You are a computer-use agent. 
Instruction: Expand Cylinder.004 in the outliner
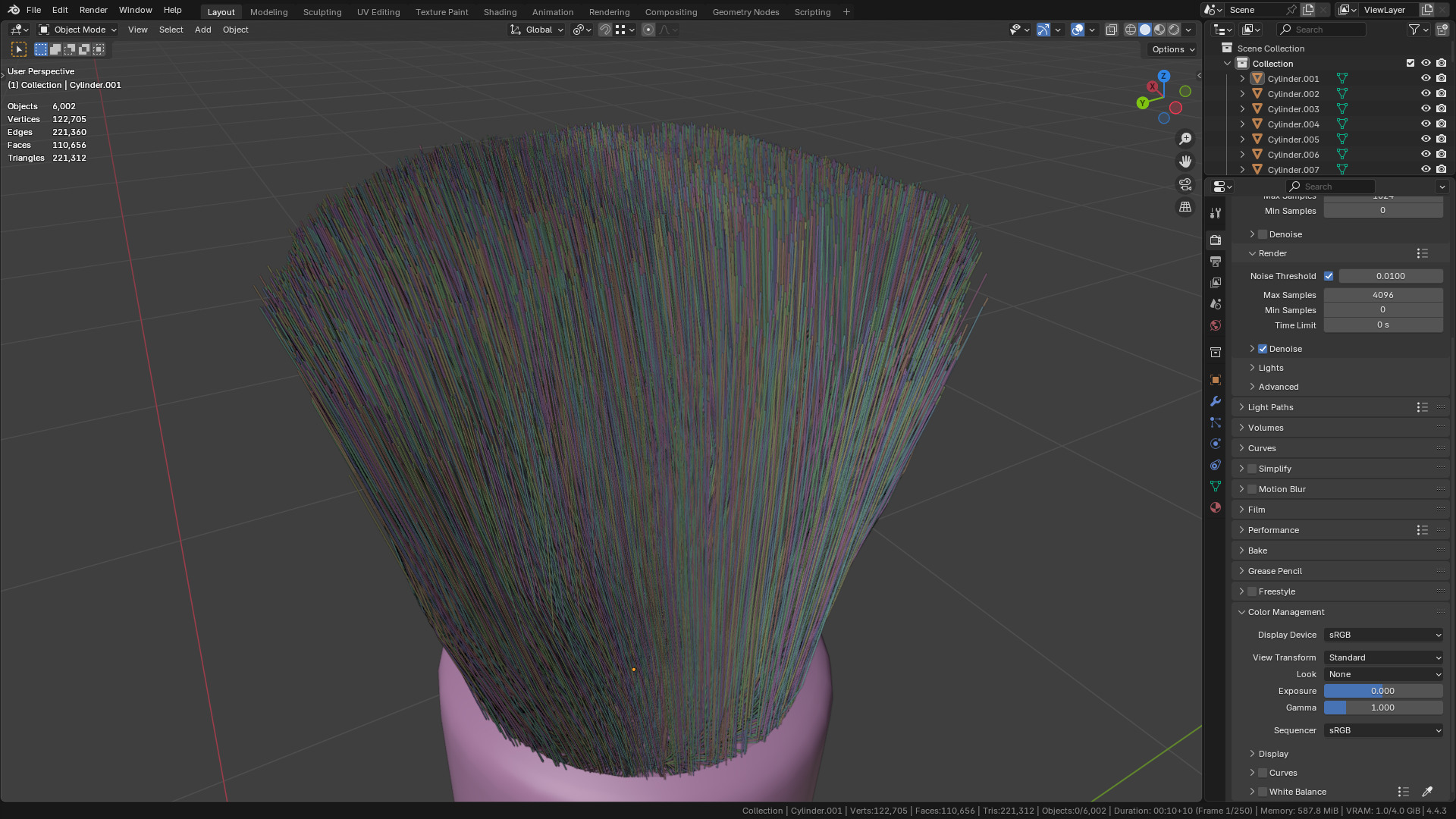(x=1242, y=124)
